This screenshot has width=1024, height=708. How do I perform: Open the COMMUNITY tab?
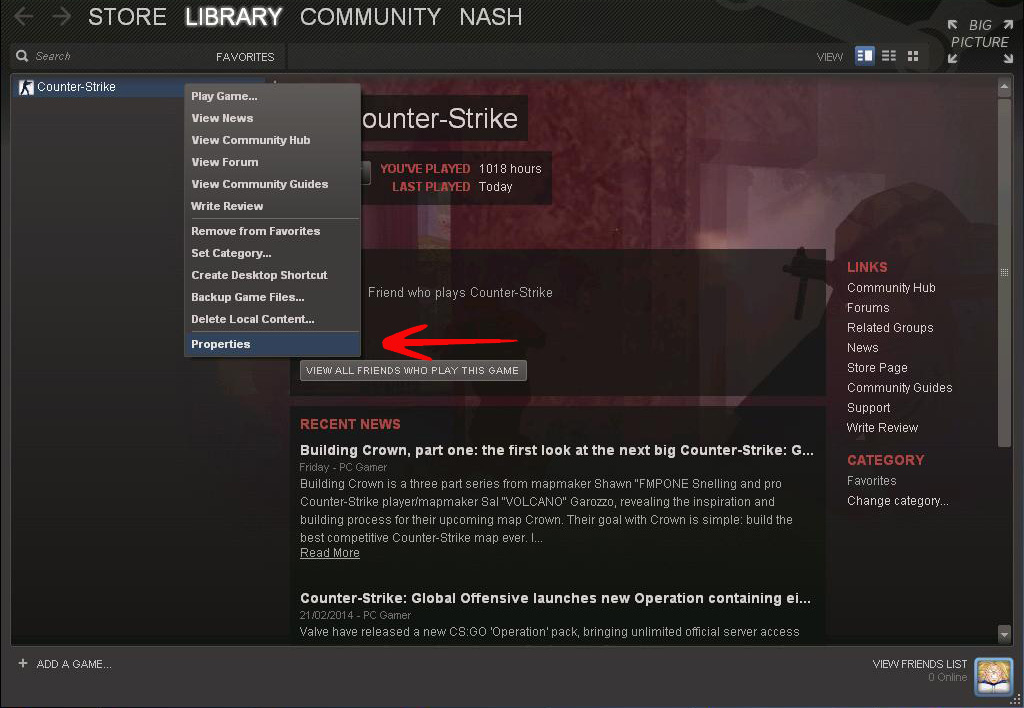point(370,16)
